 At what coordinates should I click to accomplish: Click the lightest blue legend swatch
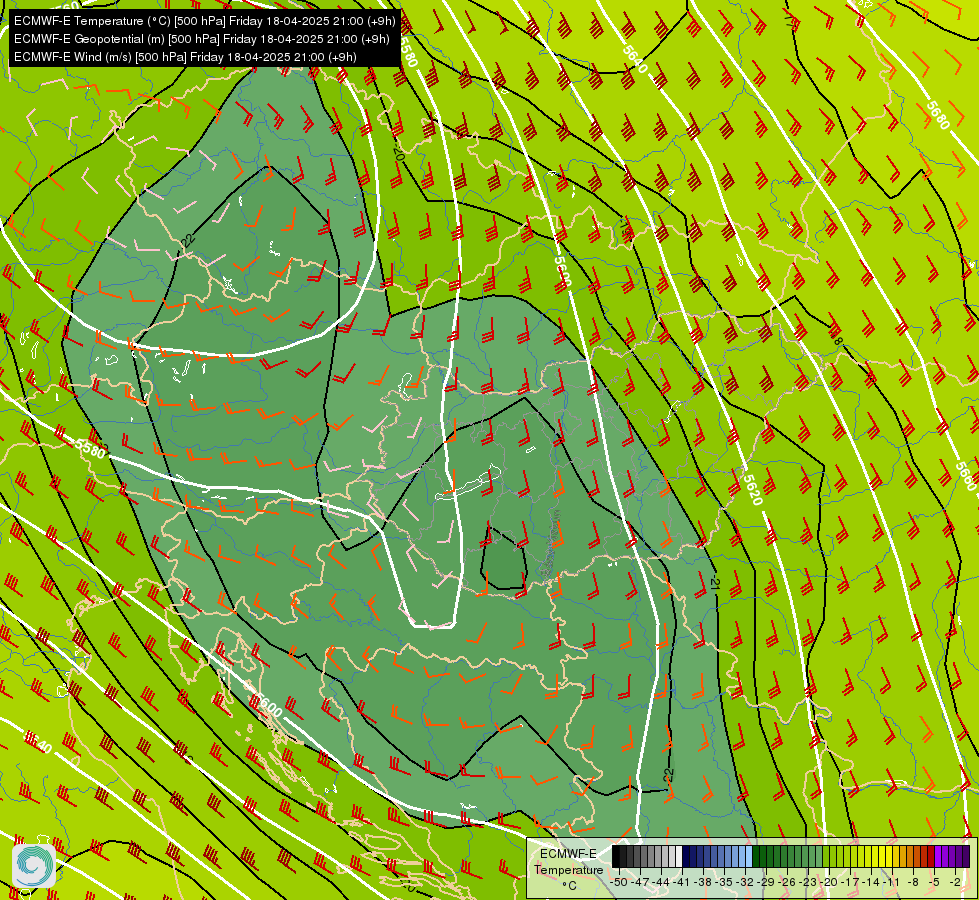pos(749,856)
